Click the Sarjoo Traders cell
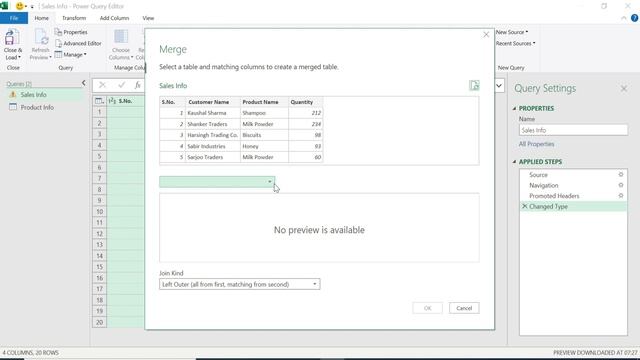The width and height of the screenshot is (640, 360). (213, 157)
